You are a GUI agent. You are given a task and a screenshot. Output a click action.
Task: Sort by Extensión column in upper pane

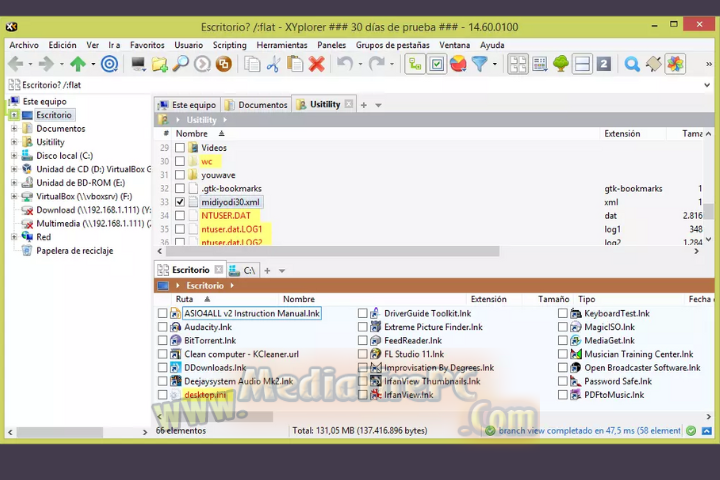click(x=622, y=134)
